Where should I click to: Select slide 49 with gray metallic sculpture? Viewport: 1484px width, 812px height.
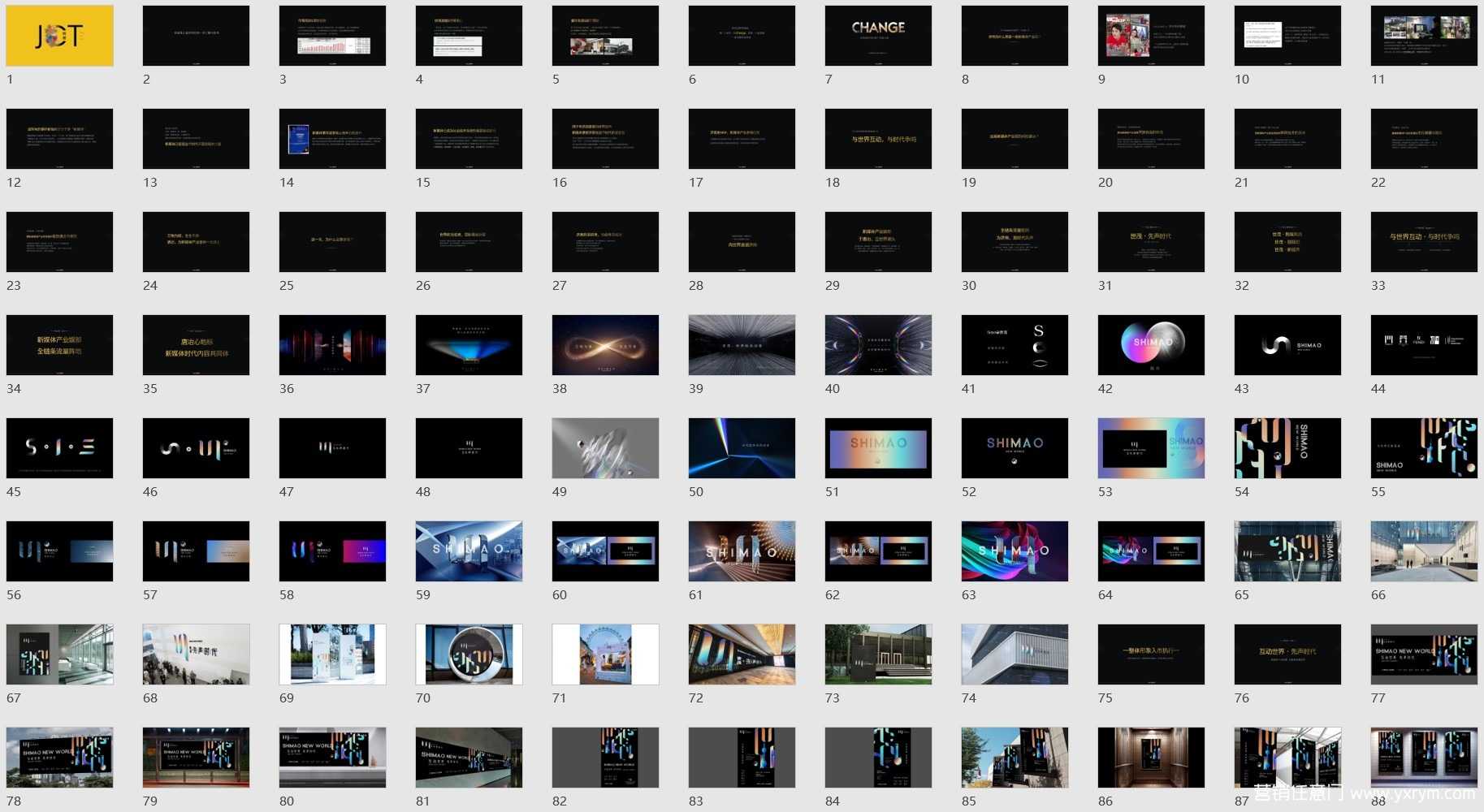pos(605,448)
